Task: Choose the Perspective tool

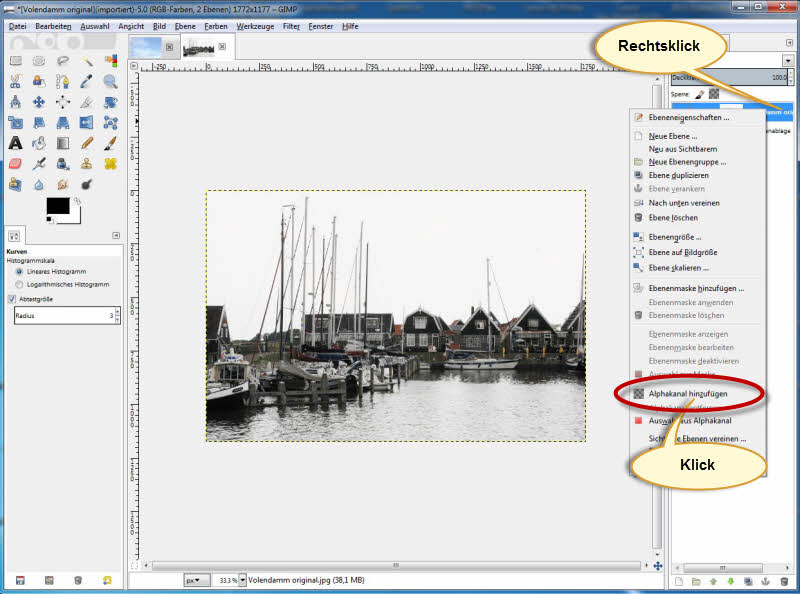Action: [63, 122]
